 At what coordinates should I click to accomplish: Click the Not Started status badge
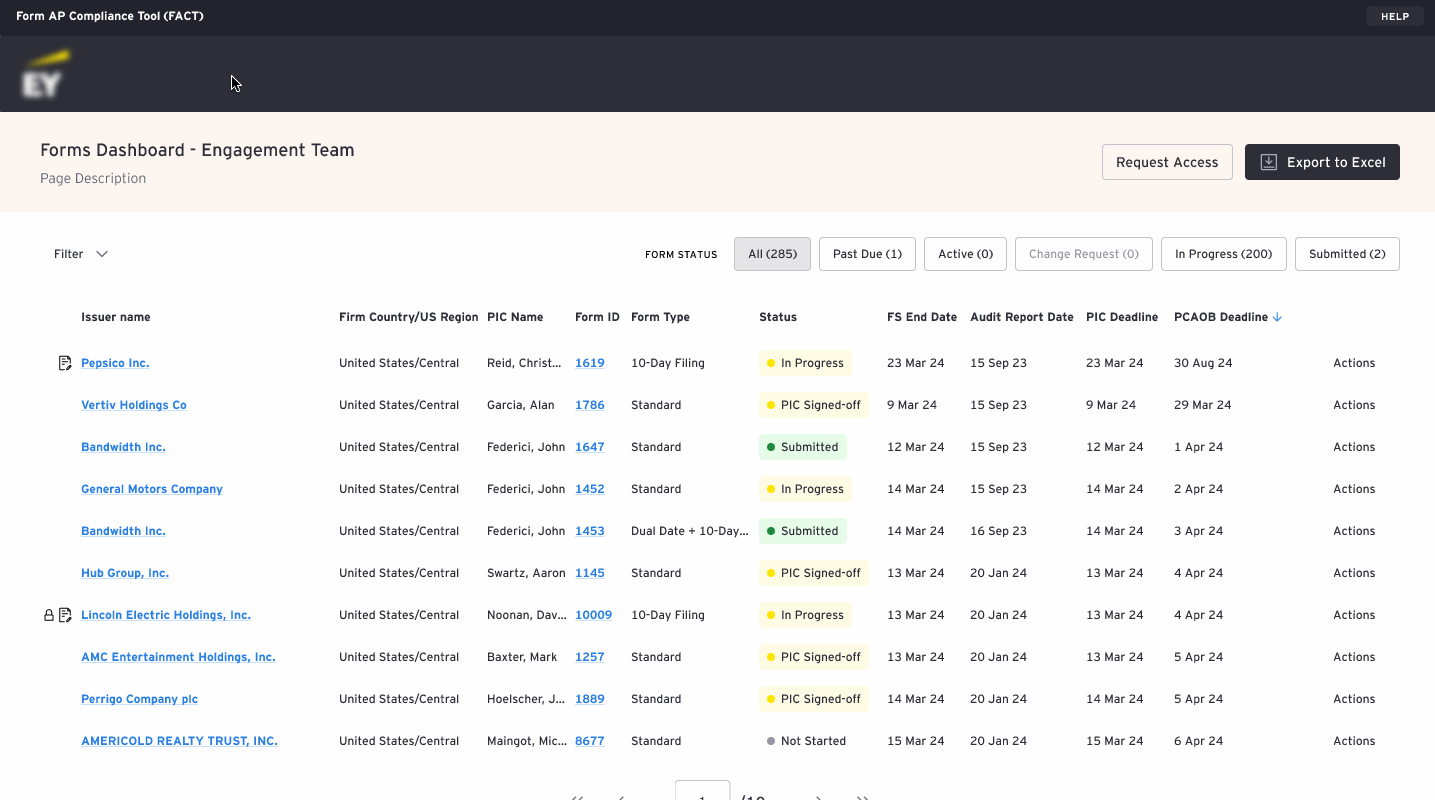pos(806,741)
